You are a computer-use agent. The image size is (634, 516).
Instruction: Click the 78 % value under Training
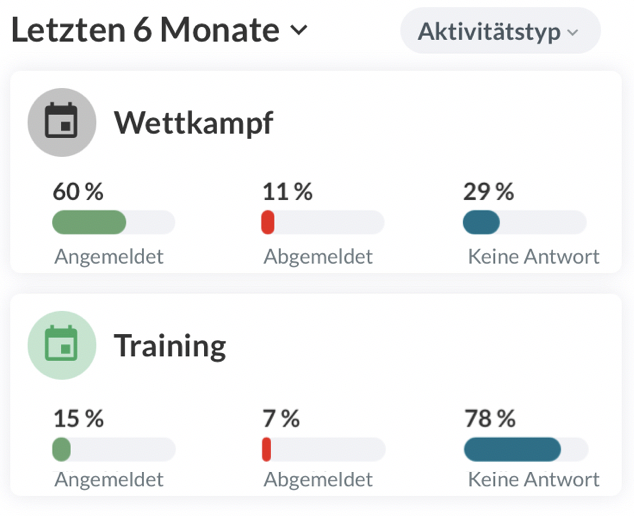(x=490, y=419)
